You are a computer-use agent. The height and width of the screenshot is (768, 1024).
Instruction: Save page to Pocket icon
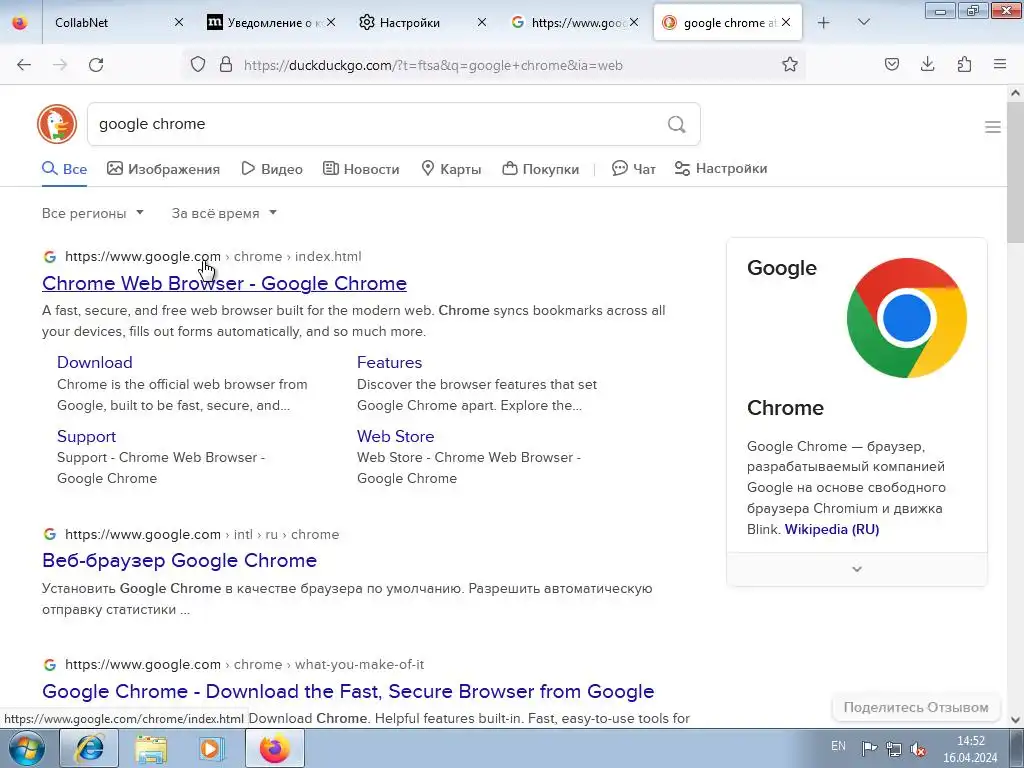point(891,64)
